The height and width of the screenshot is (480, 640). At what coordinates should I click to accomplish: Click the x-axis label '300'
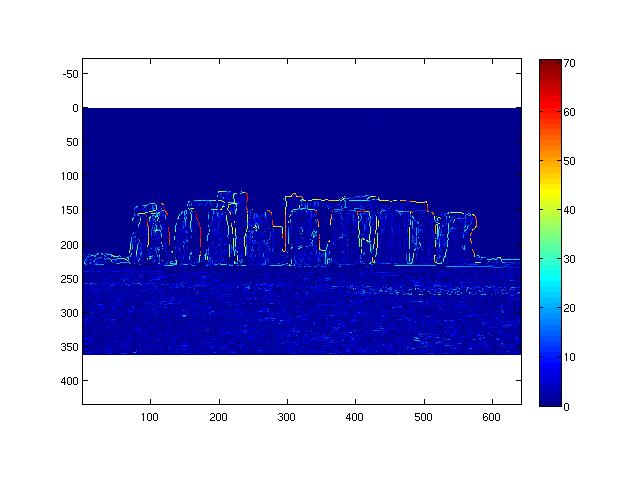pyautogui.click(x=287, y=417)
